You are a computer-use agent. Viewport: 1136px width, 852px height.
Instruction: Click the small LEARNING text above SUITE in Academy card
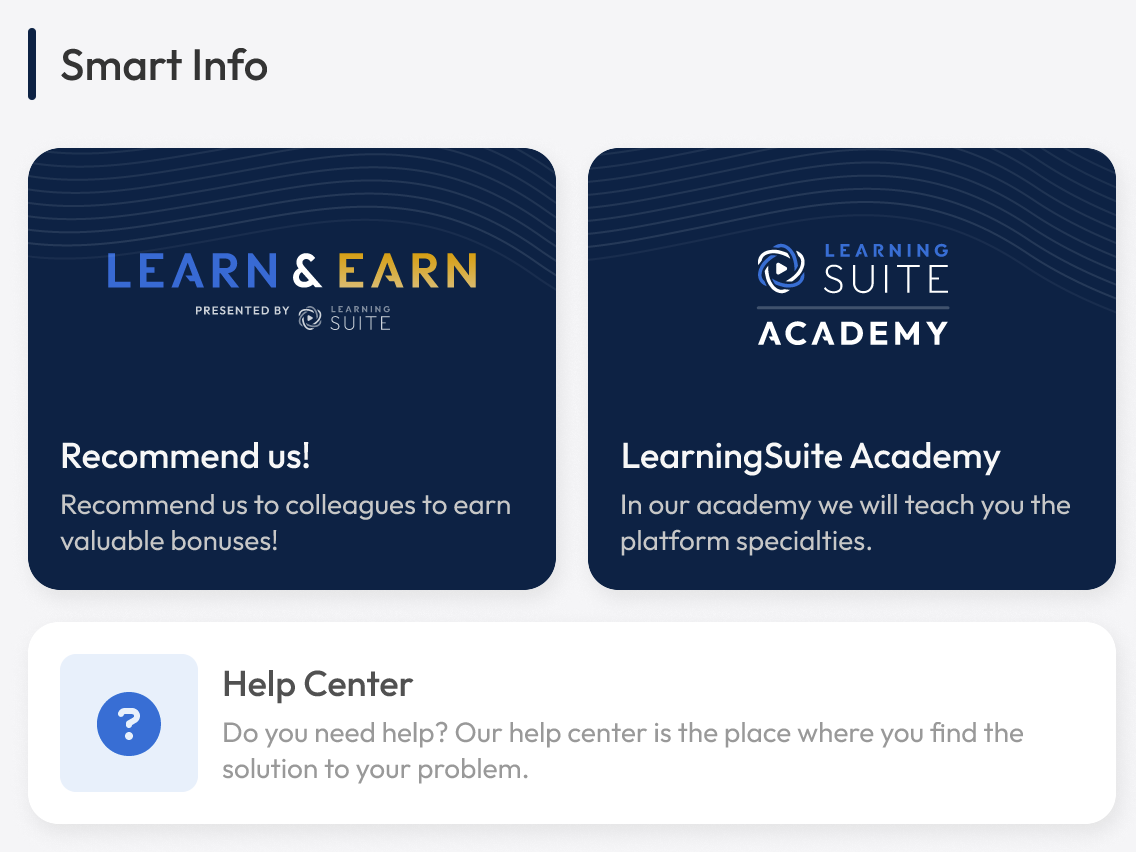886,250
